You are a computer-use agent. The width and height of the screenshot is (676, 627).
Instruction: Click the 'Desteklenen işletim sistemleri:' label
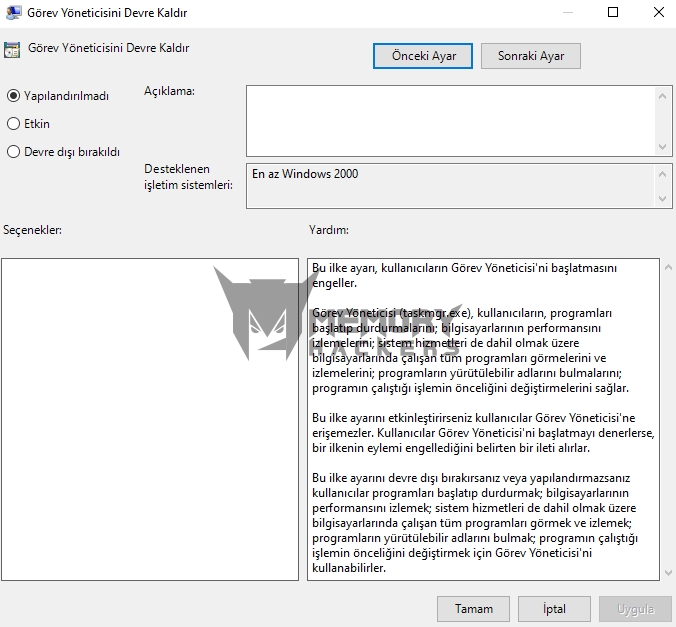coord(188,177)
